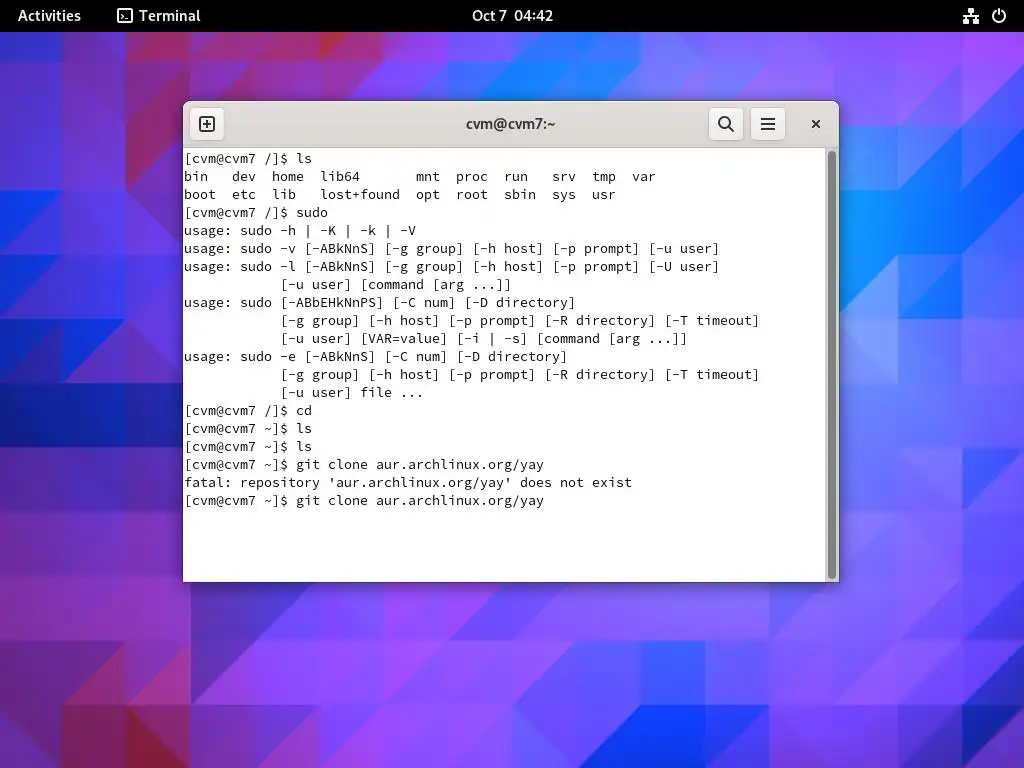This screenshot has height=768, width=1024.
Task: Open the Activities overview
Action: 49,16
